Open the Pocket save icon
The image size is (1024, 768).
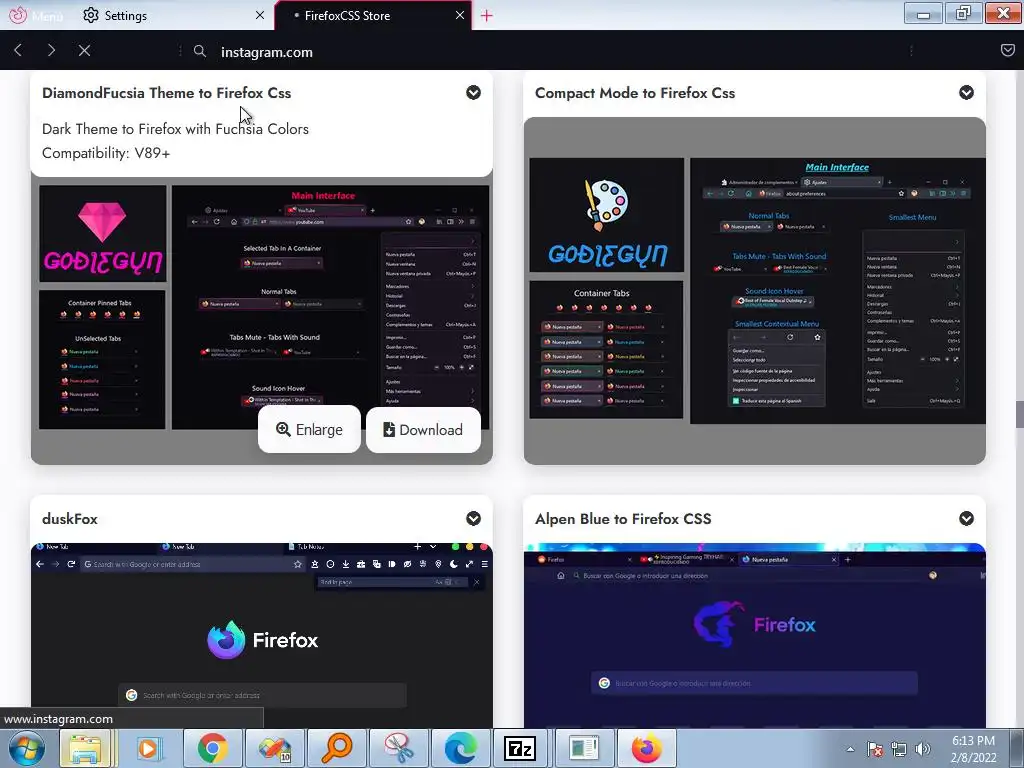coord(1008,50)
